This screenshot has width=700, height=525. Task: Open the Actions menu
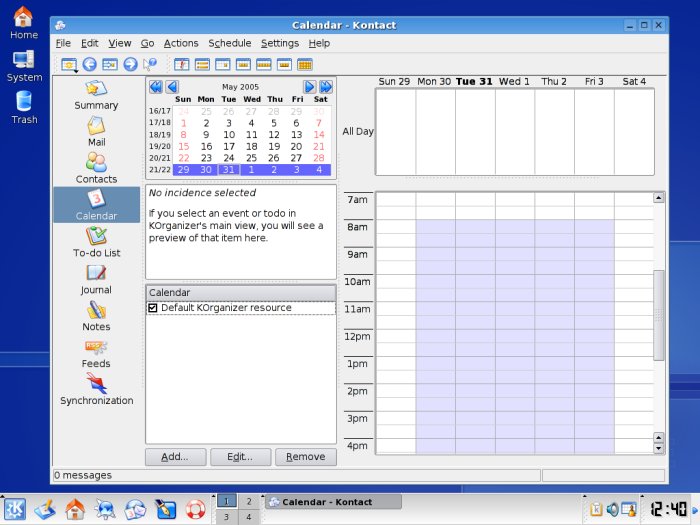tap(181, 43)
